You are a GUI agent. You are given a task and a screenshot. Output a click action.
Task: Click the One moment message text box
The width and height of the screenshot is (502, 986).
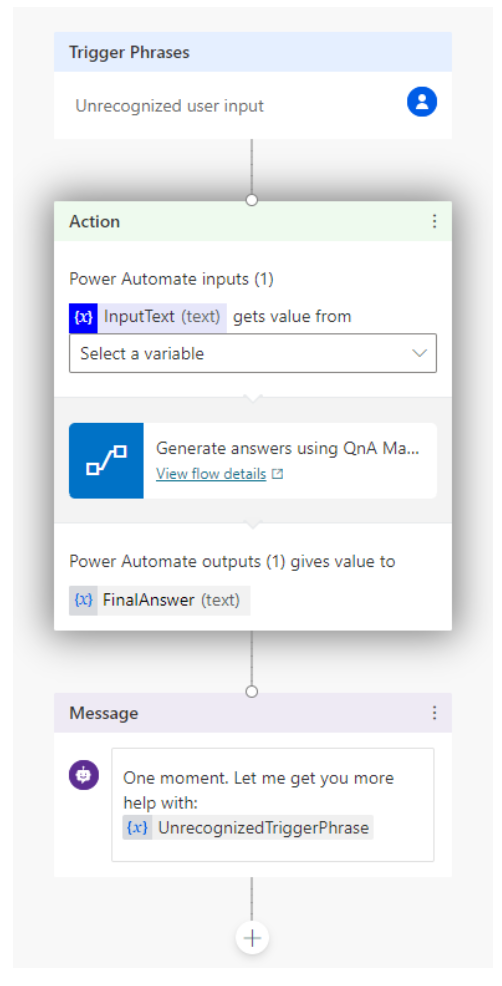[x=273, y=804]
